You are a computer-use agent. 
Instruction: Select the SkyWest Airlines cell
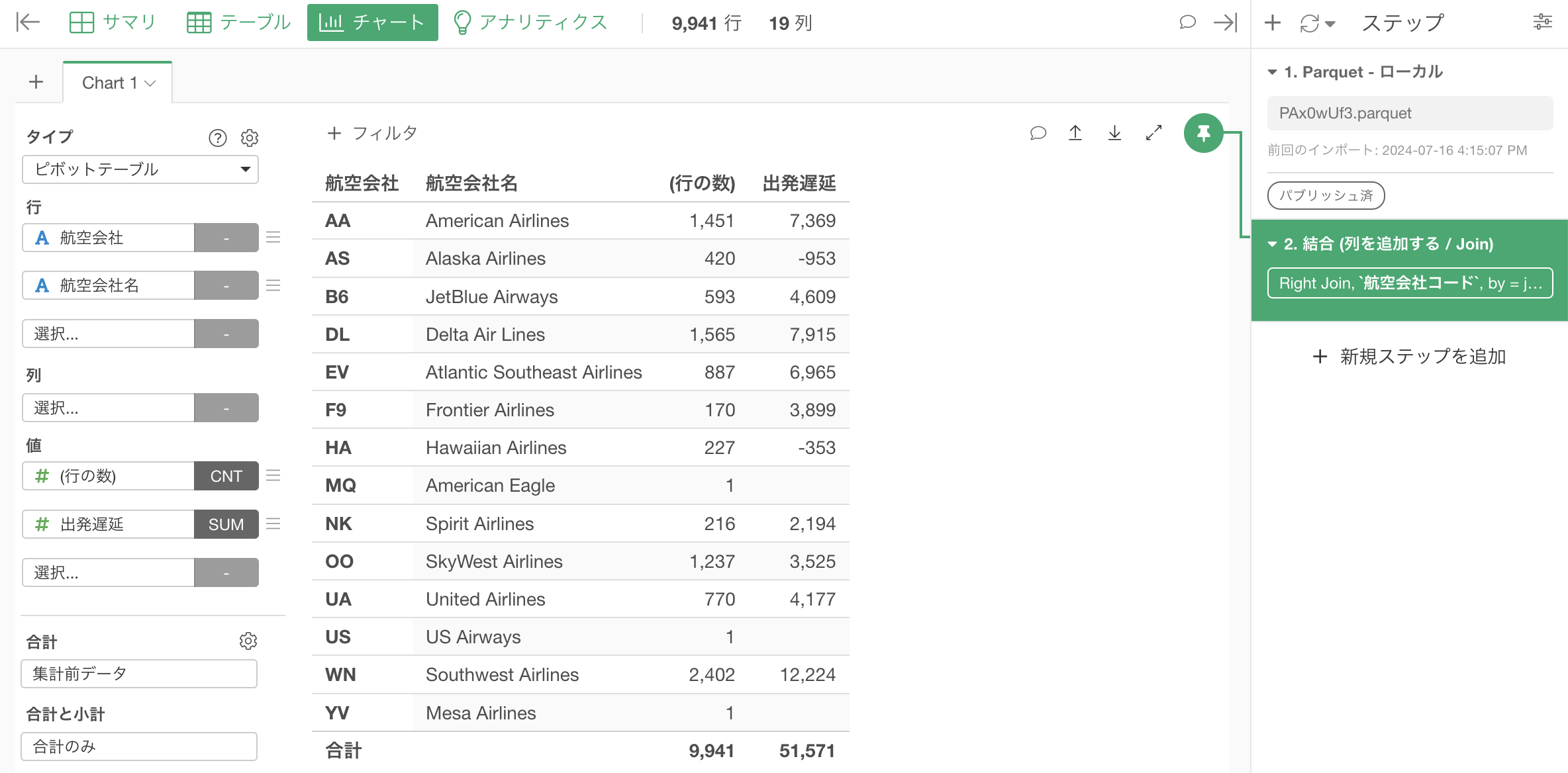click(494, 562)
